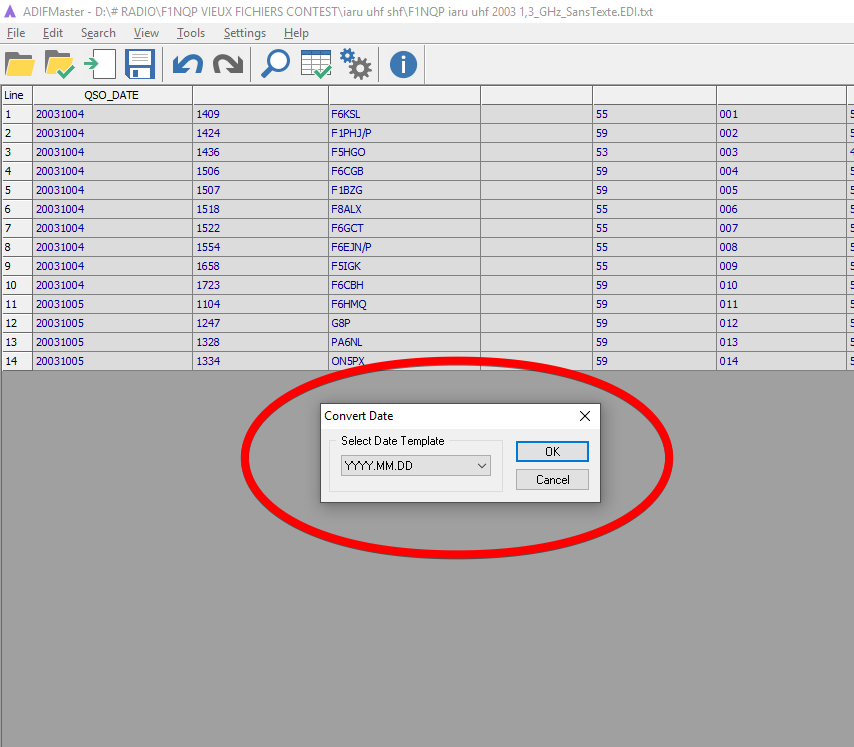Close the Convert Date dialog window
This screenshot has height=747, width=854.
click(585, 416)
